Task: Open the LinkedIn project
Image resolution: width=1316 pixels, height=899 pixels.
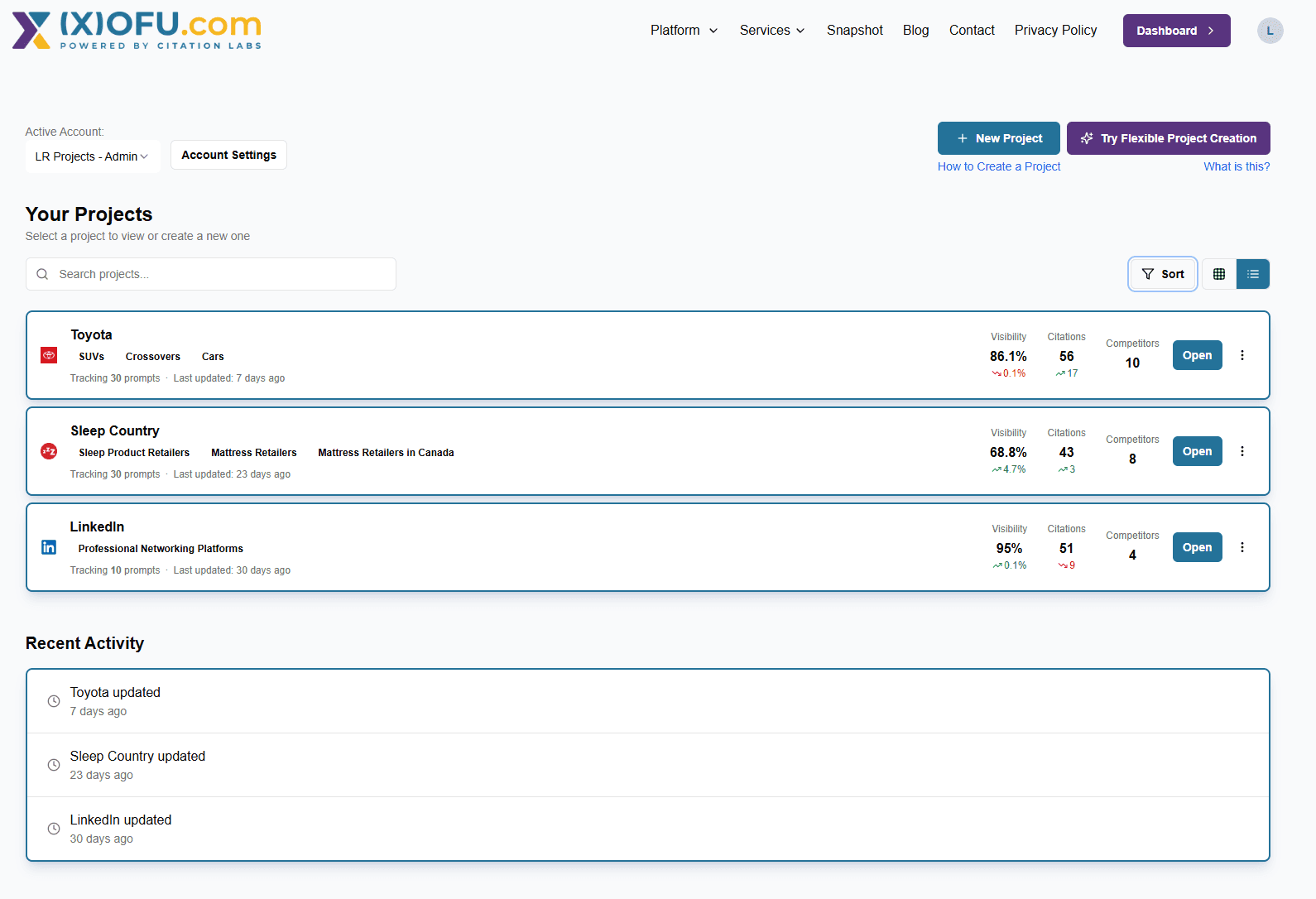Action: tap(1197, 547)
